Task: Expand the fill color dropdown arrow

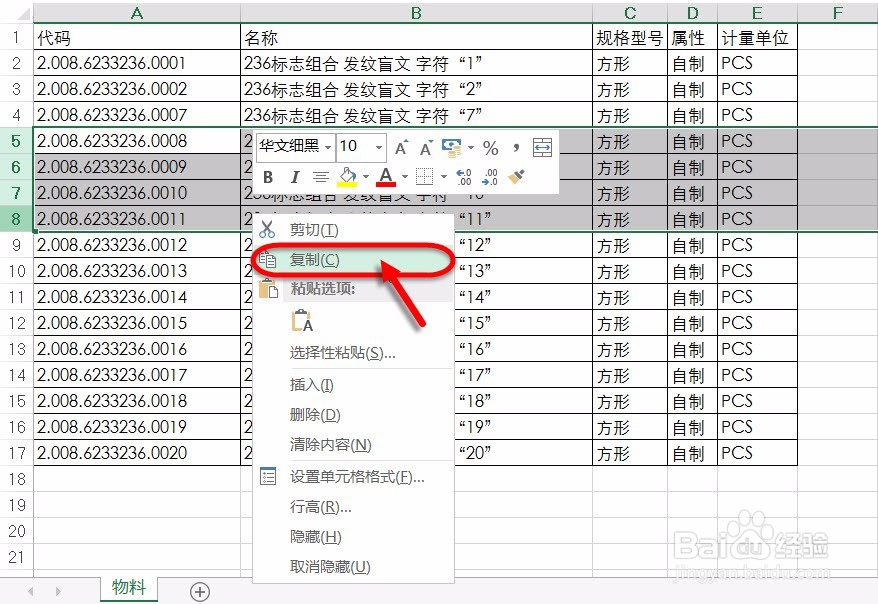Action: [365, 175]
